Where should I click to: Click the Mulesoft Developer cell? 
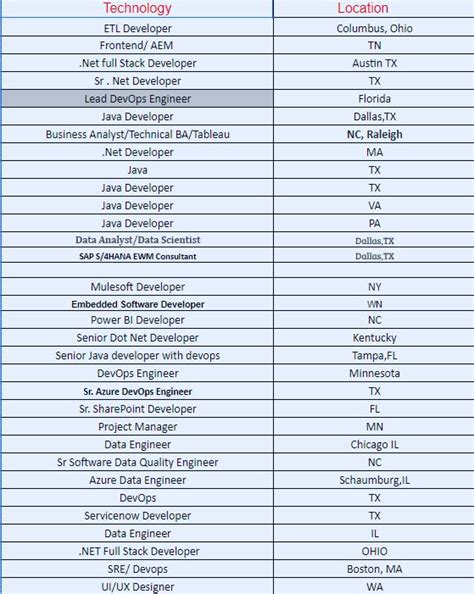137,287
